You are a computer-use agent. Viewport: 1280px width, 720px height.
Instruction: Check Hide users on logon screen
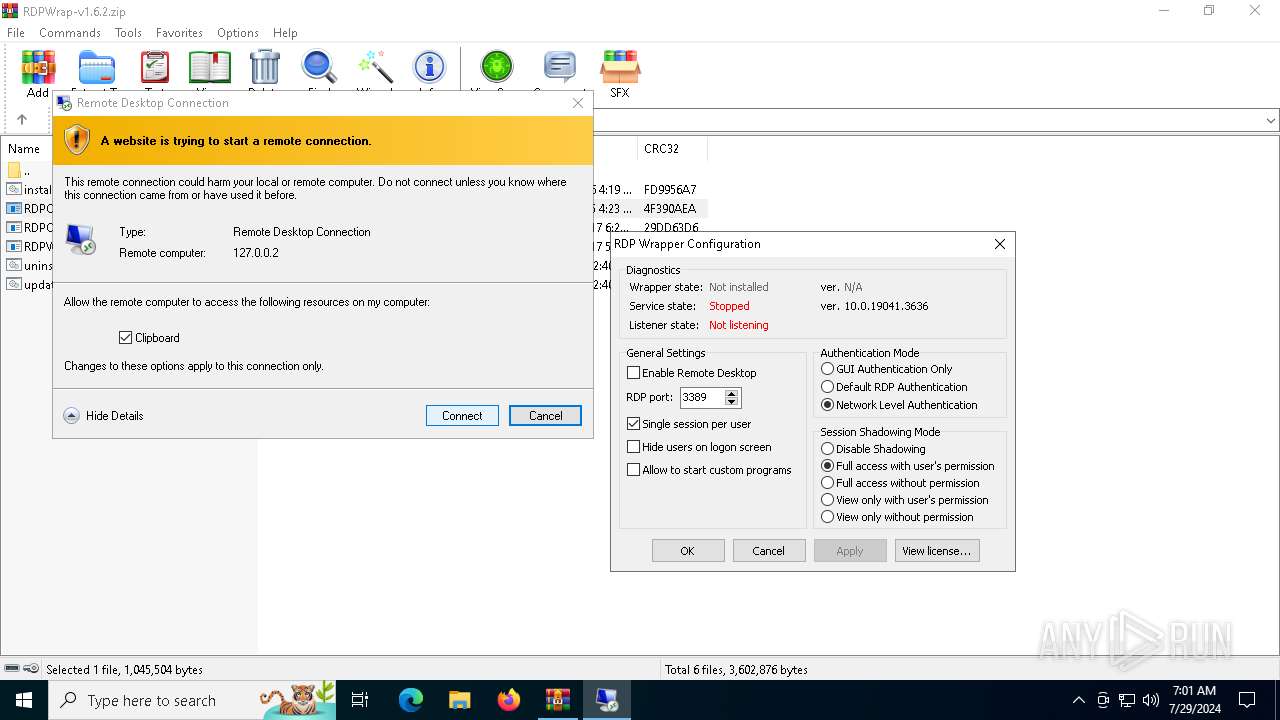[x=633, y=447]
